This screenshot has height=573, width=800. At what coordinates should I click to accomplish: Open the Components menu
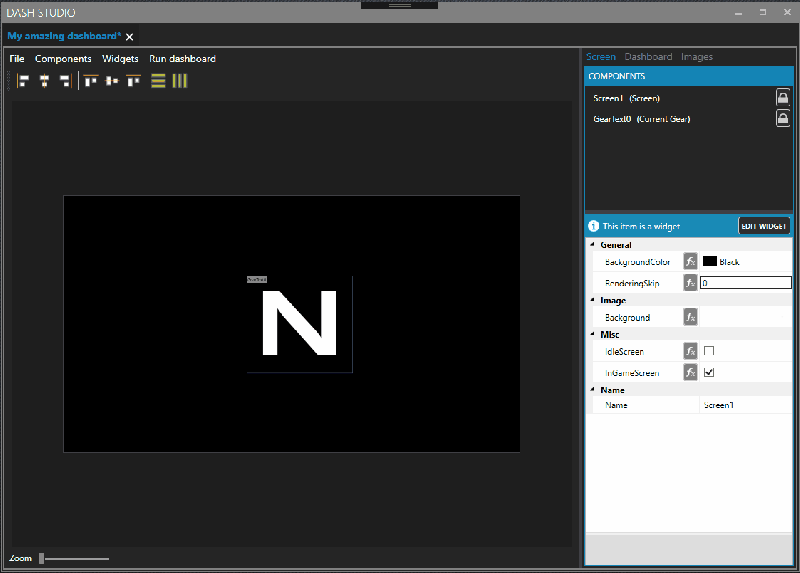pyautogui.click(x=63, y=59)
